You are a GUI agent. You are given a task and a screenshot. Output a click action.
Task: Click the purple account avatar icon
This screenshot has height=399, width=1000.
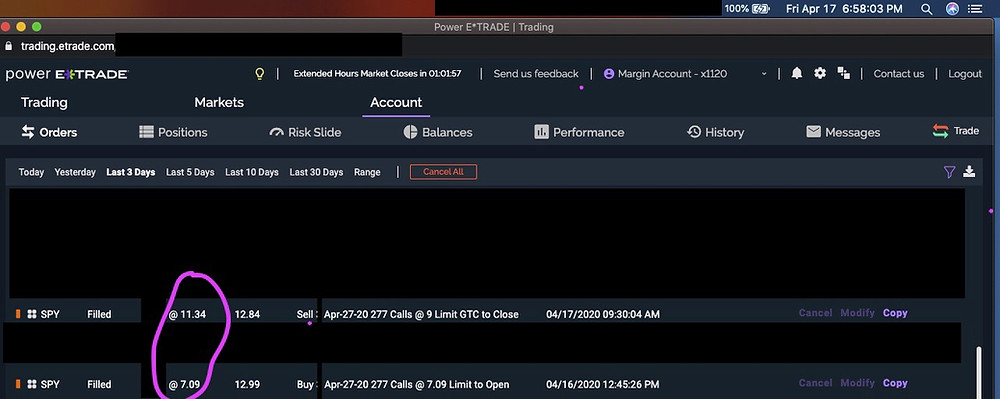(x=608, y=74)
